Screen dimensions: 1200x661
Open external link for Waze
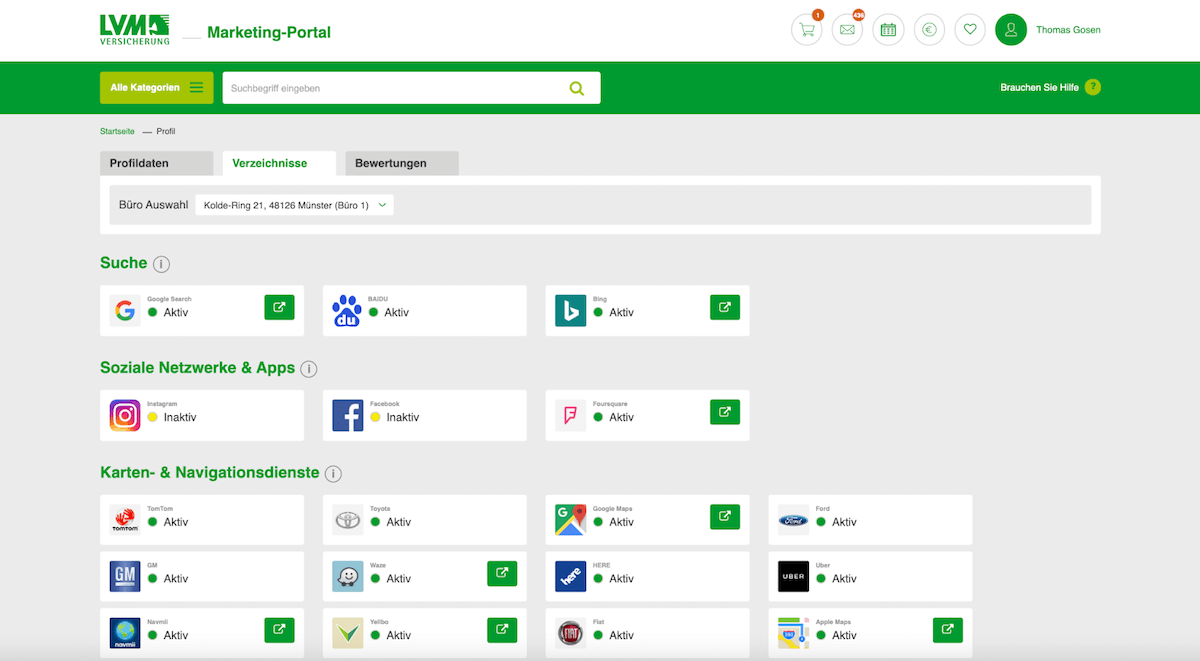[x=502, y=573]
